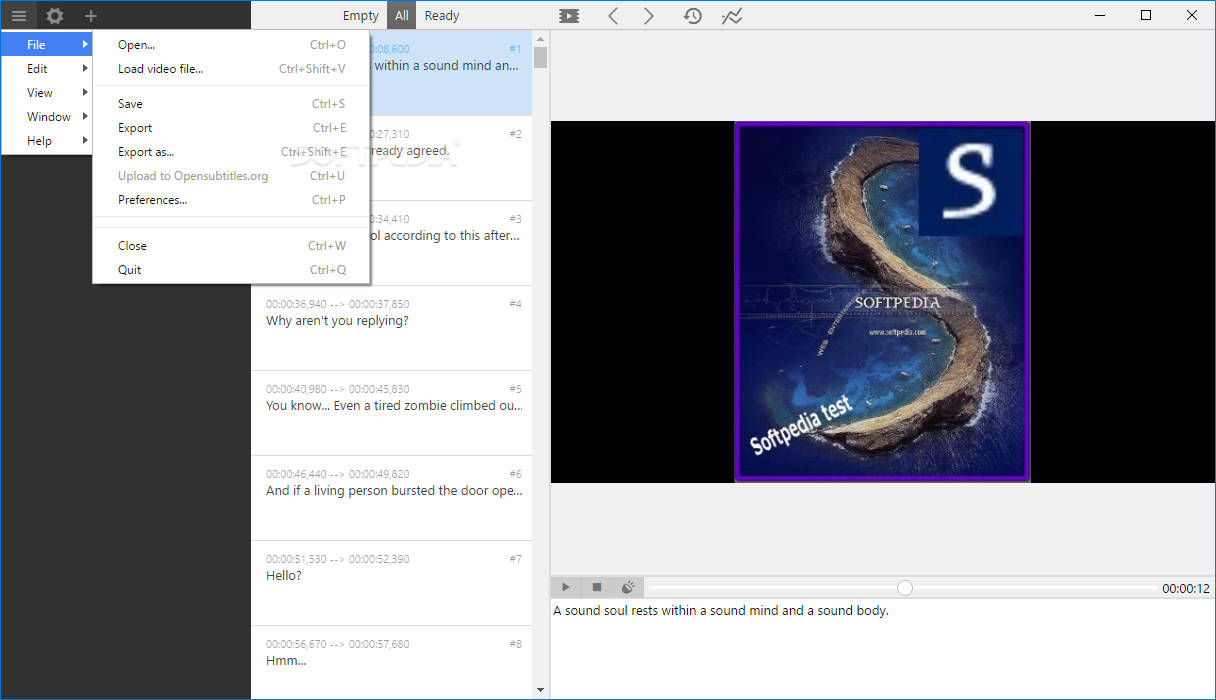Select subtitle #6 "And if a living person"
The height and width of the screenshot is (700, 1216).
point(392,498)
